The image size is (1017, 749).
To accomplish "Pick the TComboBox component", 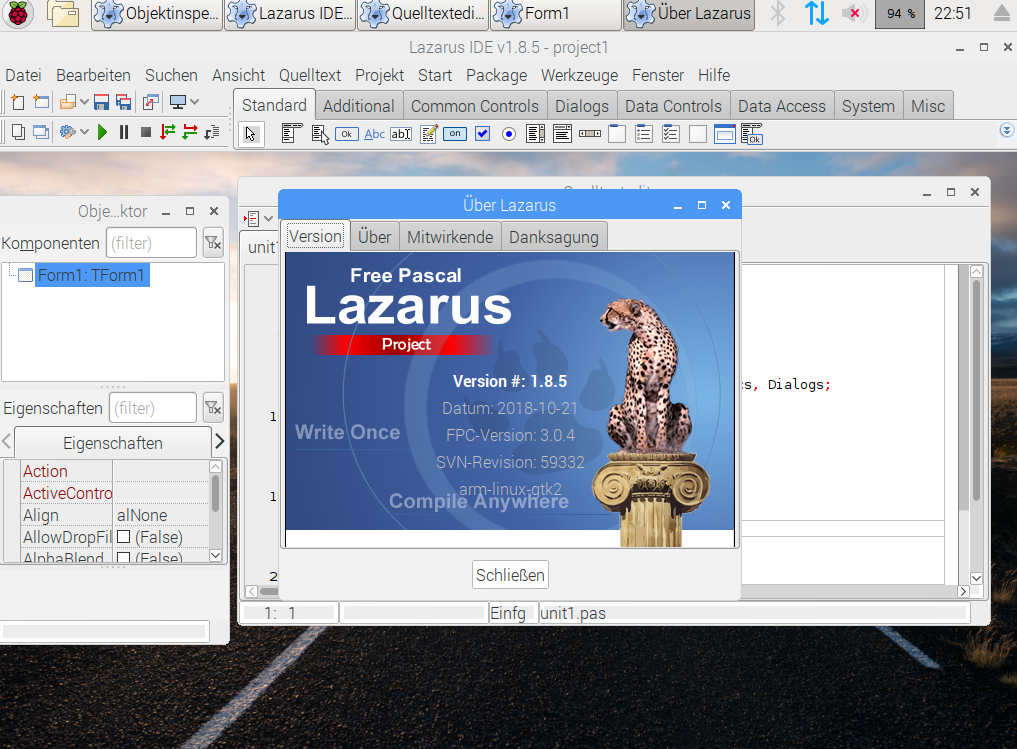I will point(562,134).
